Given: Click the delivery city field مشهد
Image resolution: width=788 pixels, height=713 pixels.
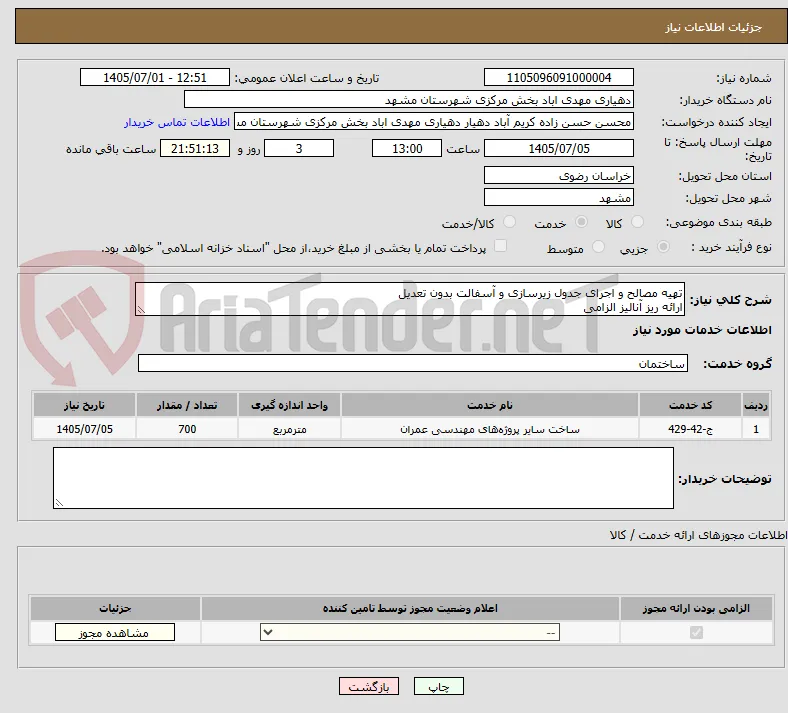Looking at the screenshot, I should (x=559, y=197).
